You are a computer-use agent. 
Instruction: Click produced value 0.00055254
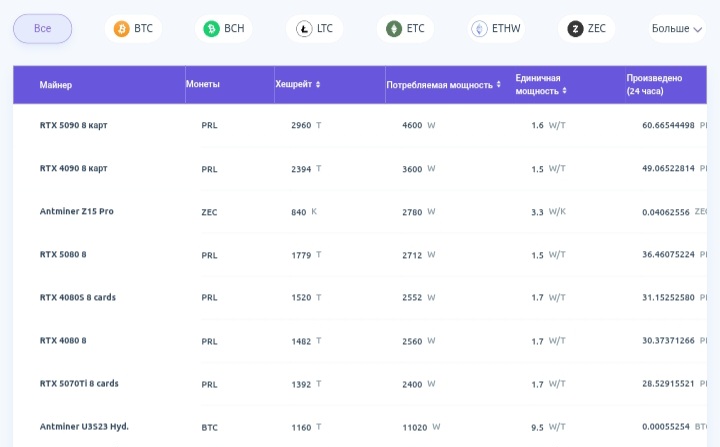[666, 427]
